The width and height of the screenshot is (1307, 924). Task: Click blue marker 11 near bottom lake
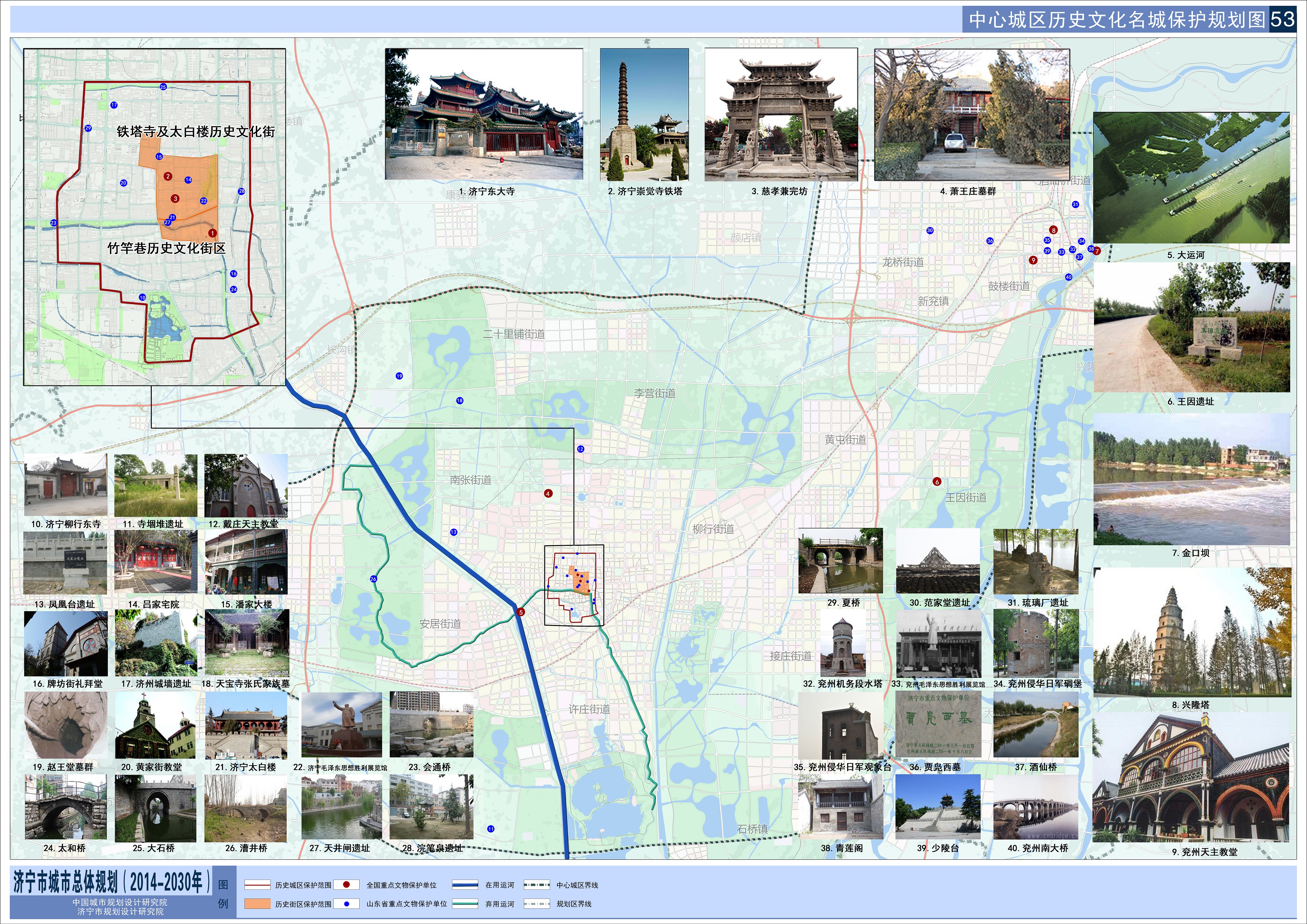coord(491,828)
